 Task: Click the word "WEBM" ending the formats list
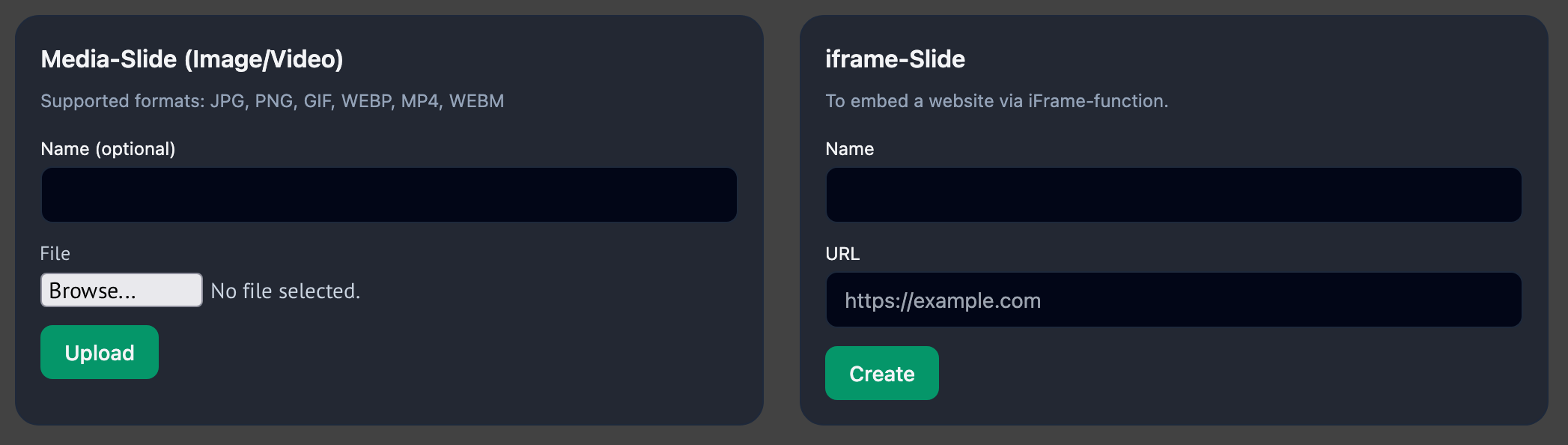[476, 101]
